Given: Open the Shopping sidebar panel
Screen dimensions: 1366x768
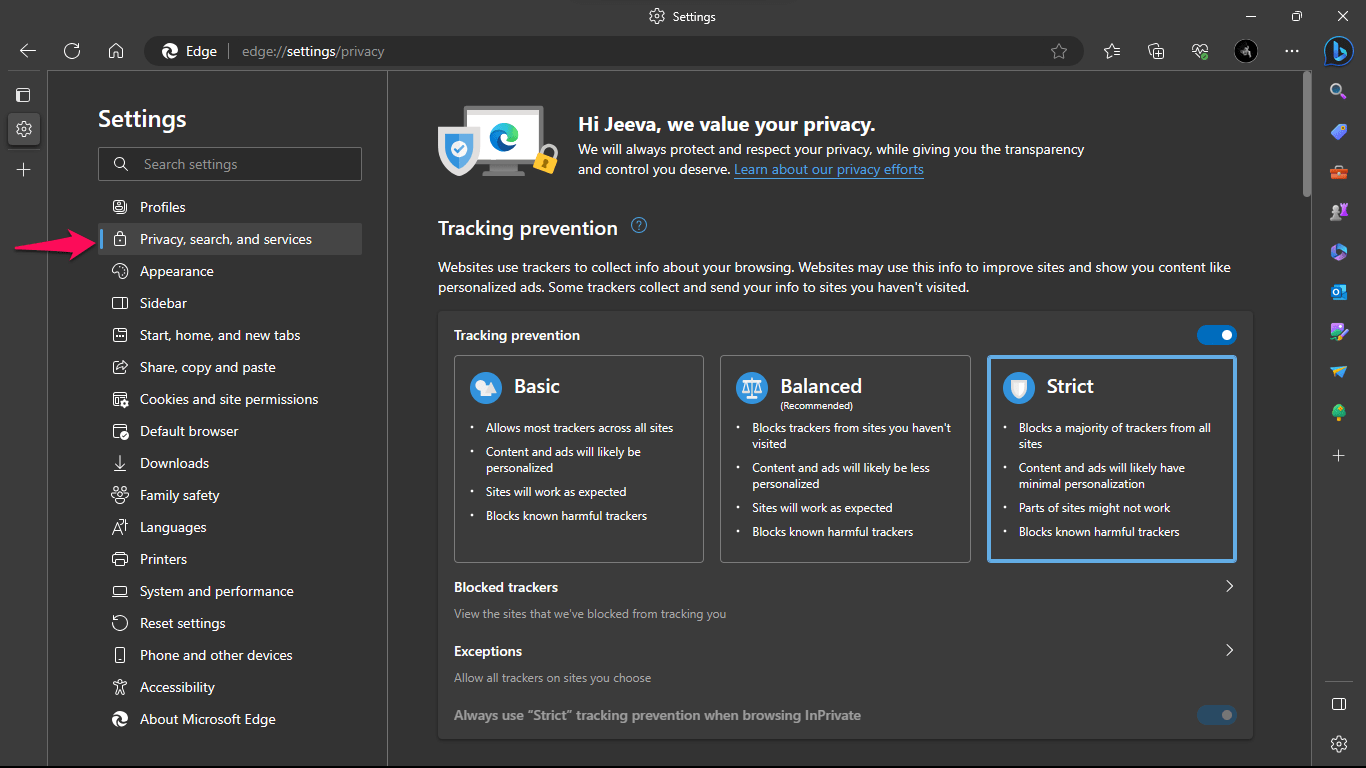Looking at the screenshot, I should click(x=1338, y=131).
